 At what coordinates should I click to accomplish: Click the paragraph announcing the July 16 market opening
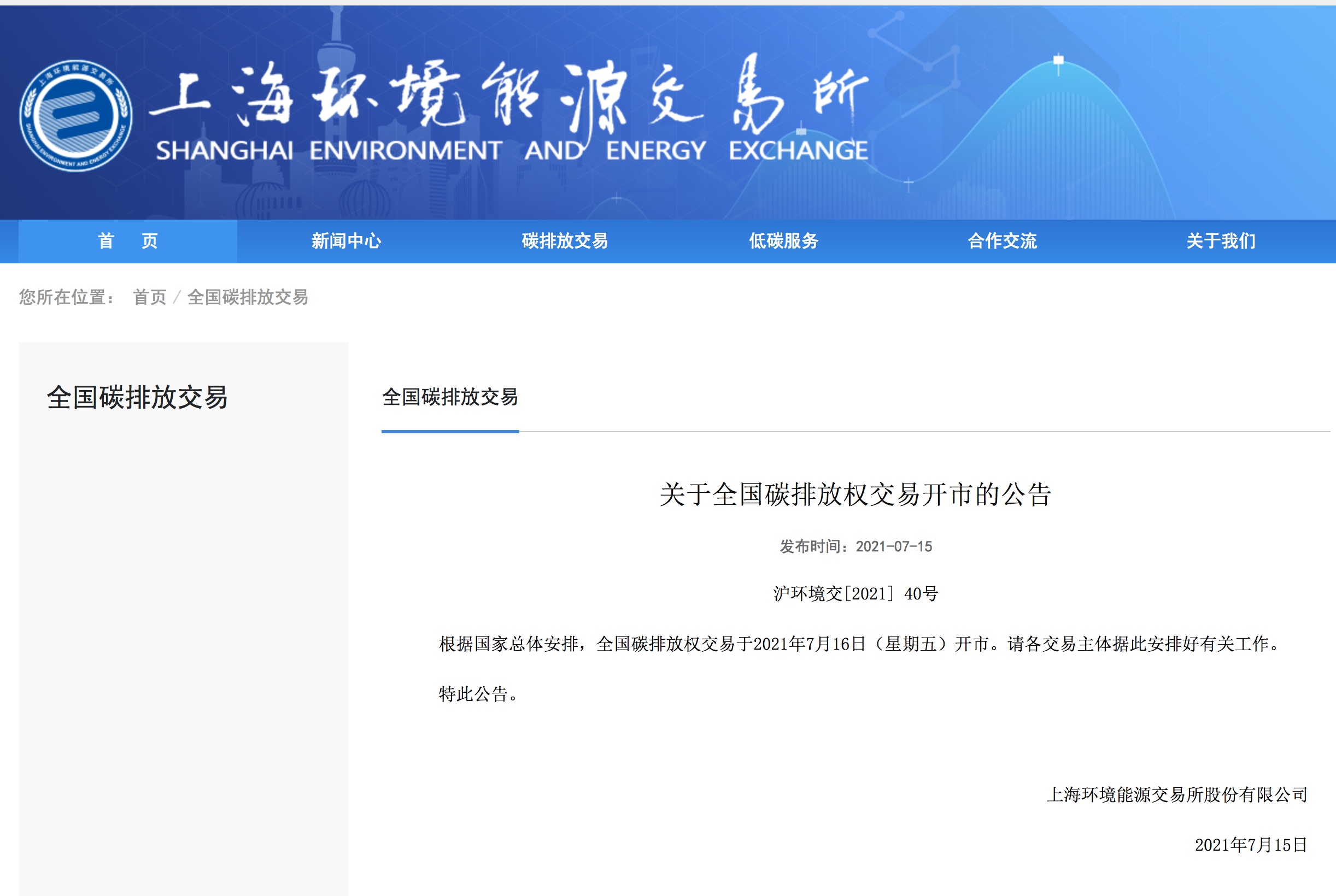coord(862,644)
